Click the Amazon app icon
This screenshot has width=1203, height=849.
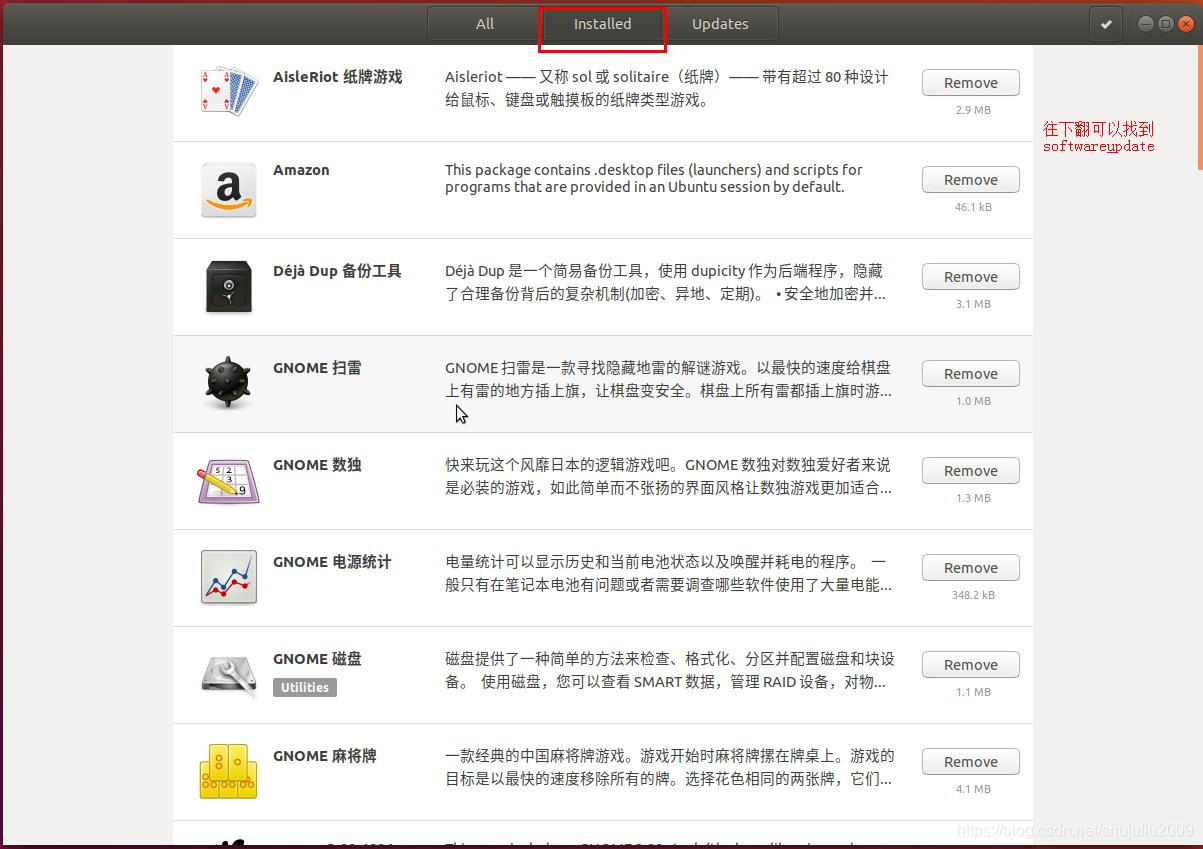tap(229, 190)
